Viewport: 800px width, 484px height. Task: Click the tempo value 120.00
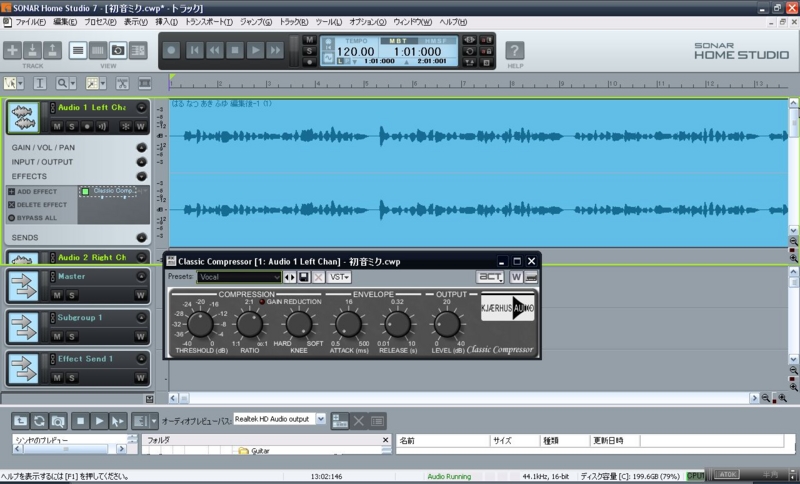pyautogui.click(x=356, y=52)
